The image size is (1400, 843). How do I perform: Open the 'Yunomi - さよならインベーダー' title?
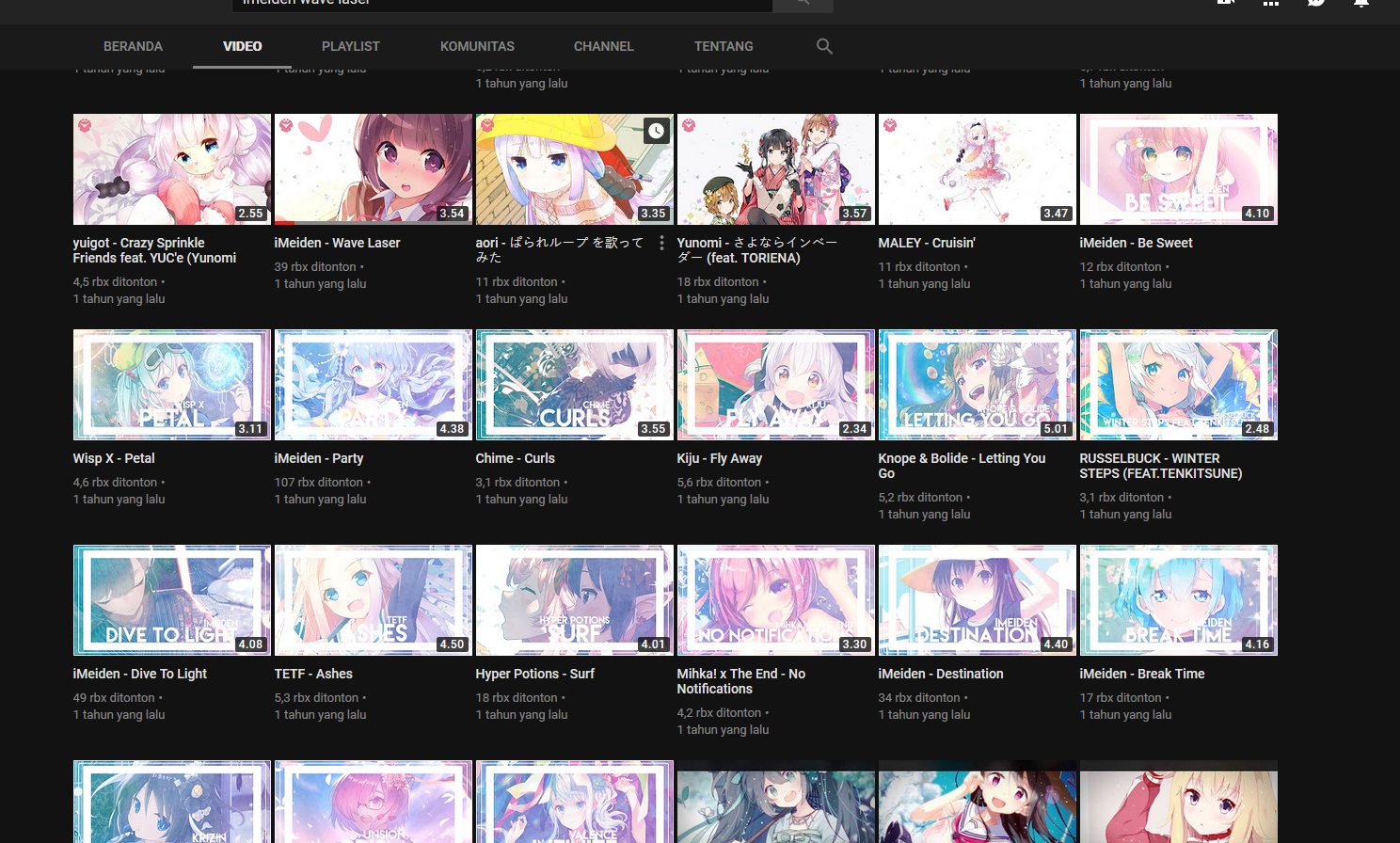[x=757, y=250]
